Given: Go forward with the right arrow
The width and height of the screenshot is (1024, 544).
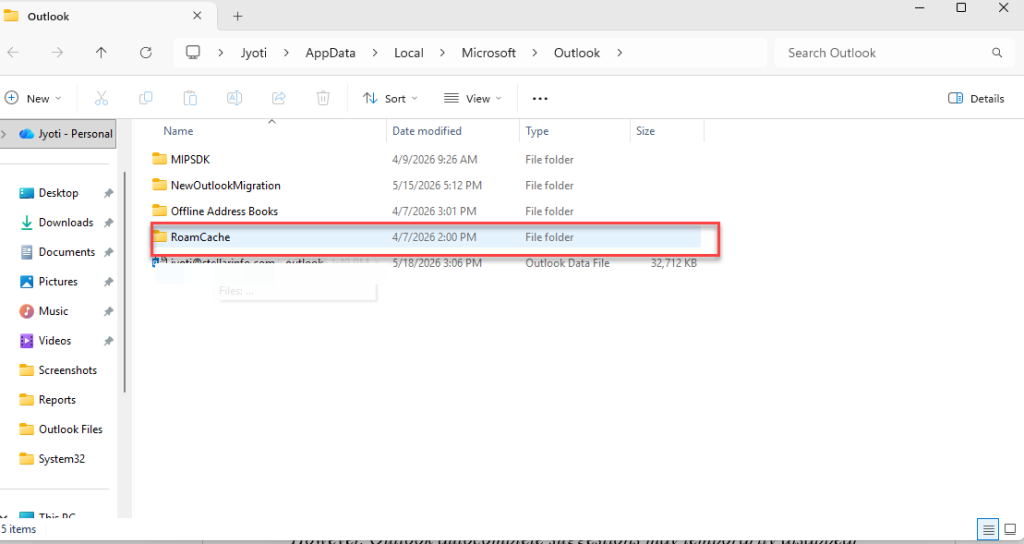Looking at the screenshot, I should pyautogui.click(x=57, y=53).
